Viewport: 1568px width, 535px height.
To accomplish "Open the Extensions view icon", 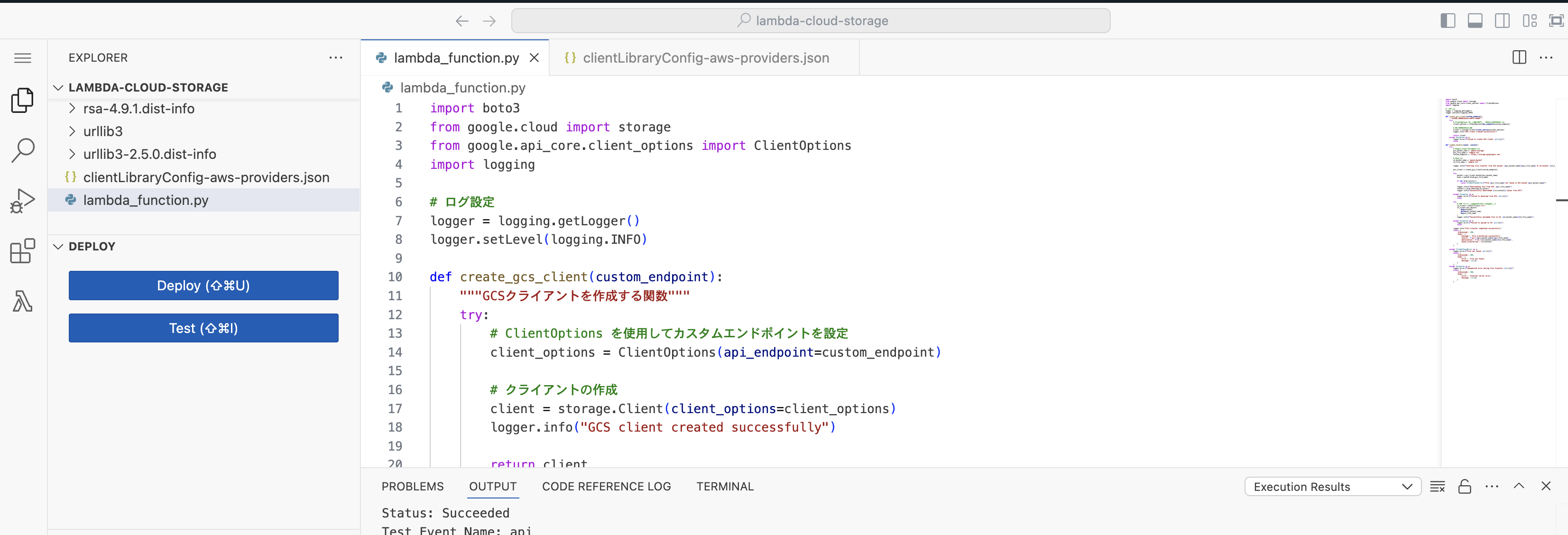I will coord(22,251).
